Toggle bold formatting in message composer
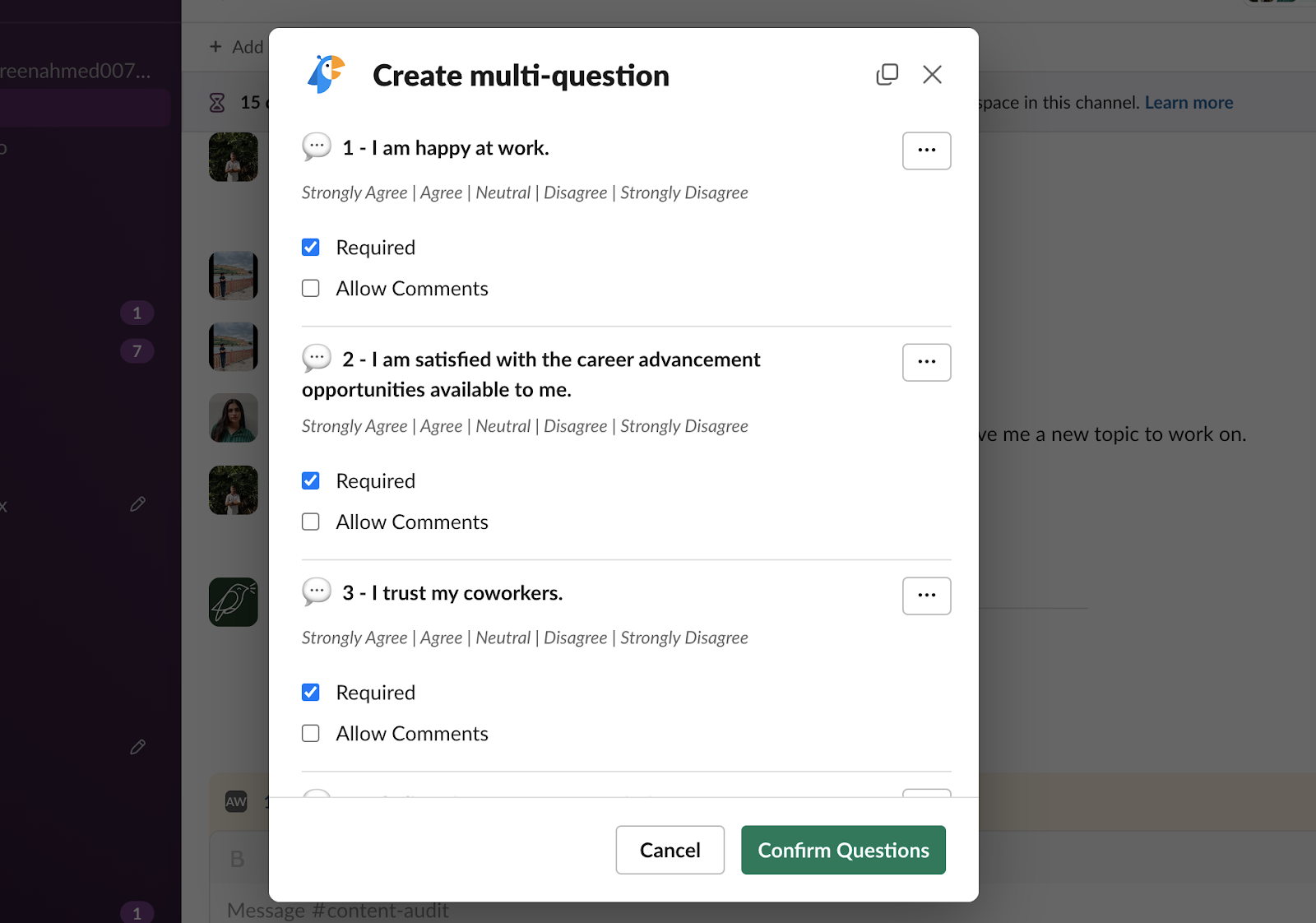1316x923 pixels. (x=238, y=859)
